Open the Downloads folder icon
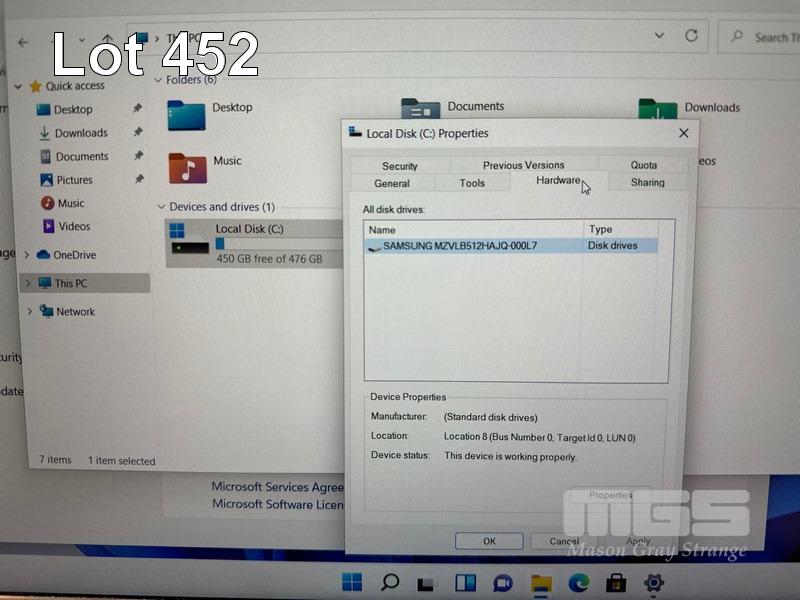This screenshot has height=600, width=800. coord(658,114)
